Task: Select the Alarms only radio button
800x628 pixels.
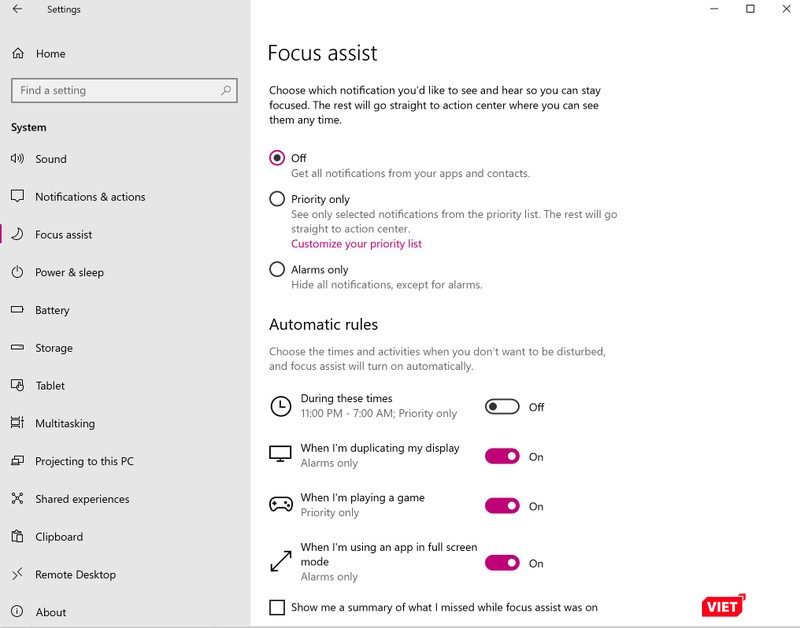Action: pyautogui.click(x=277, y=269)
